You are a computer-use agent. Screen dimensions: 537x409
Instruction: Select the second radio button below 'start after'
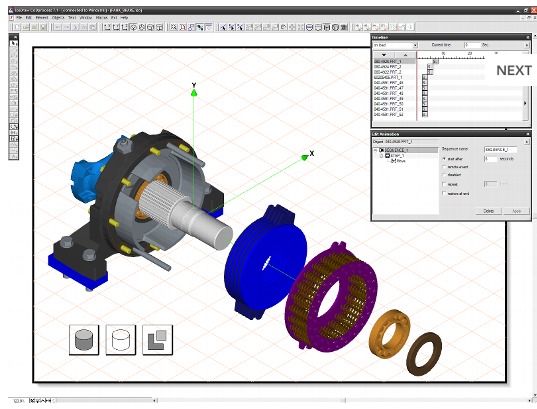(x=444, y=167)
